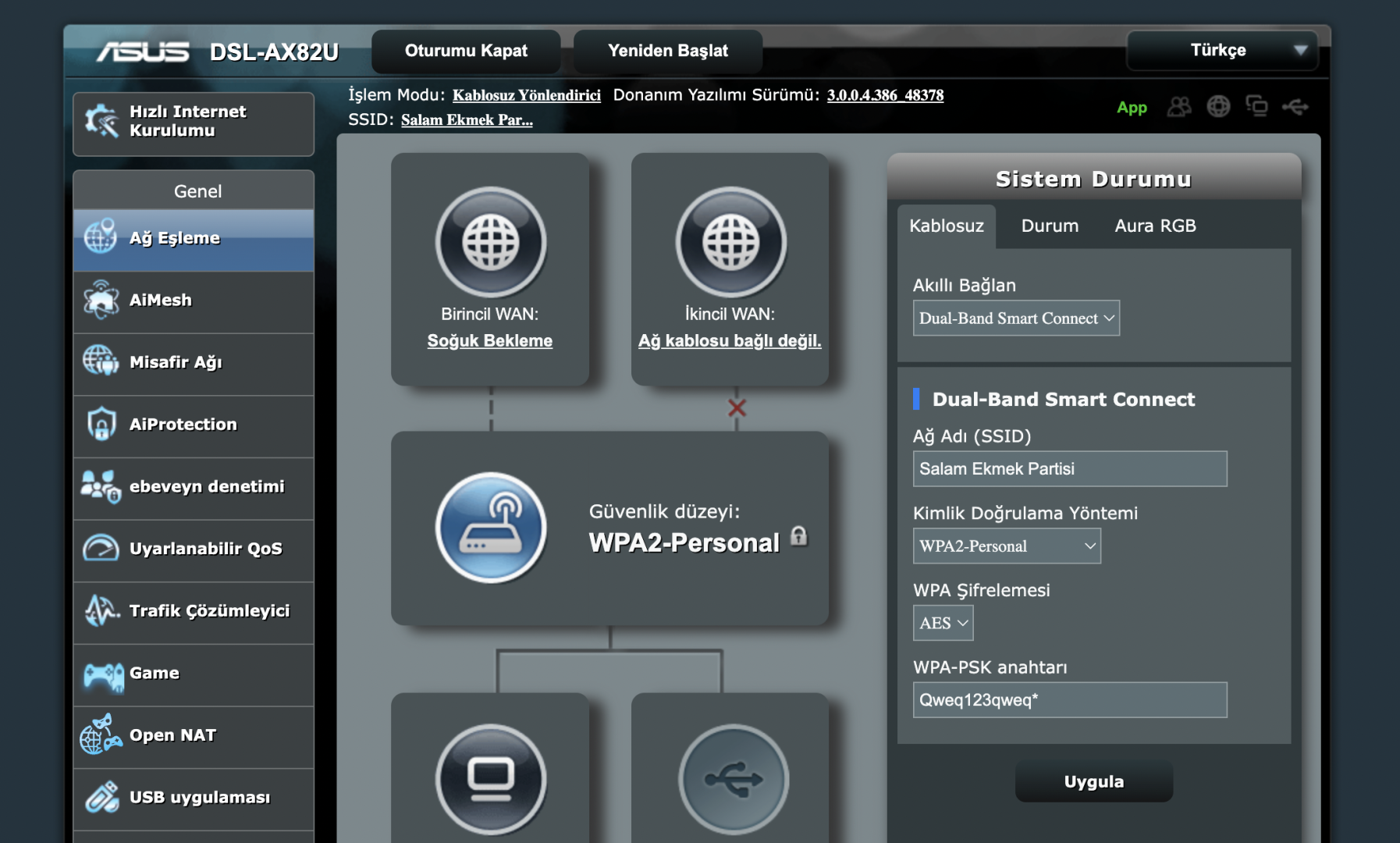Click the guest network users icon in header

(1179, 107)
